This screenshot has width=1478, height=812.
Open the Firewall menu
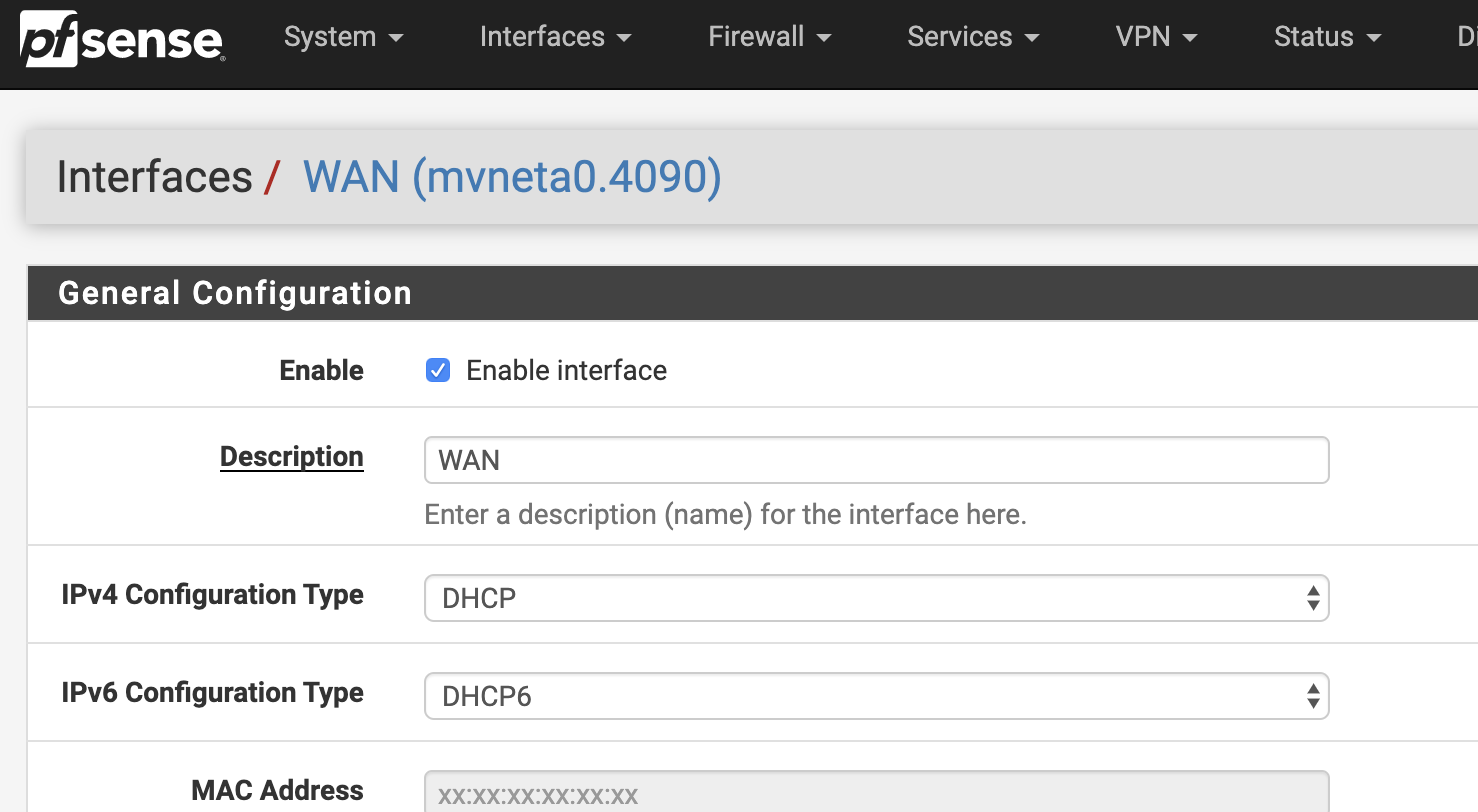point(756,36)
